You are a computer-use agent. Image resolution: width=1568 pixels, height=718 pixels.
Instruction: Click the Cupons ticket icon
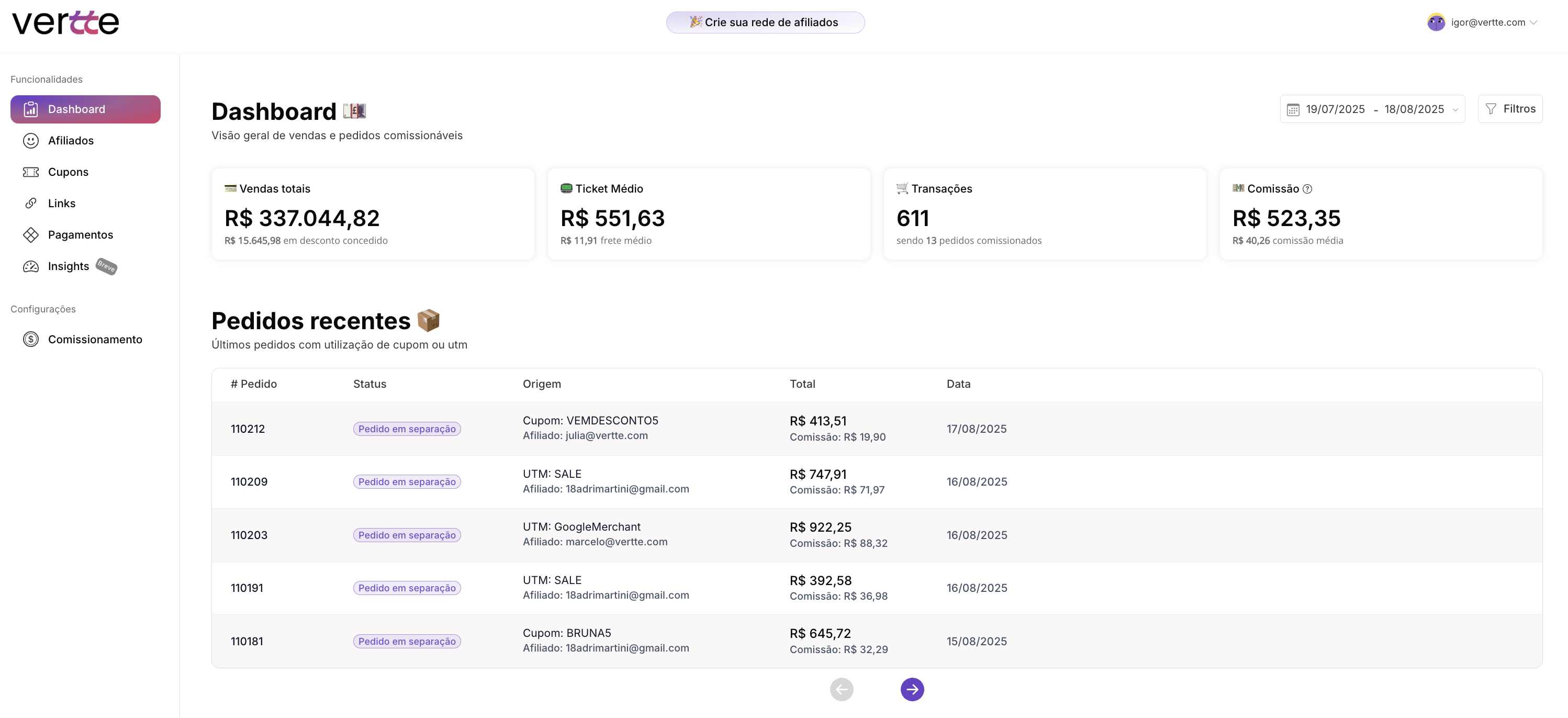pos(30,172)
